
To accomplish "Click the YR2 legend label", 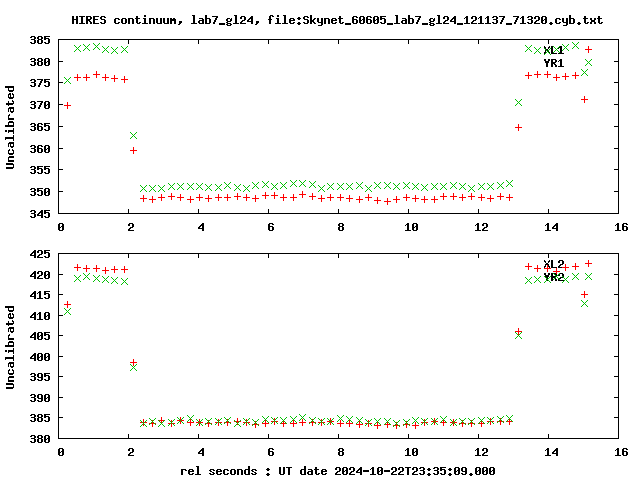I will (x=554, y=277).
